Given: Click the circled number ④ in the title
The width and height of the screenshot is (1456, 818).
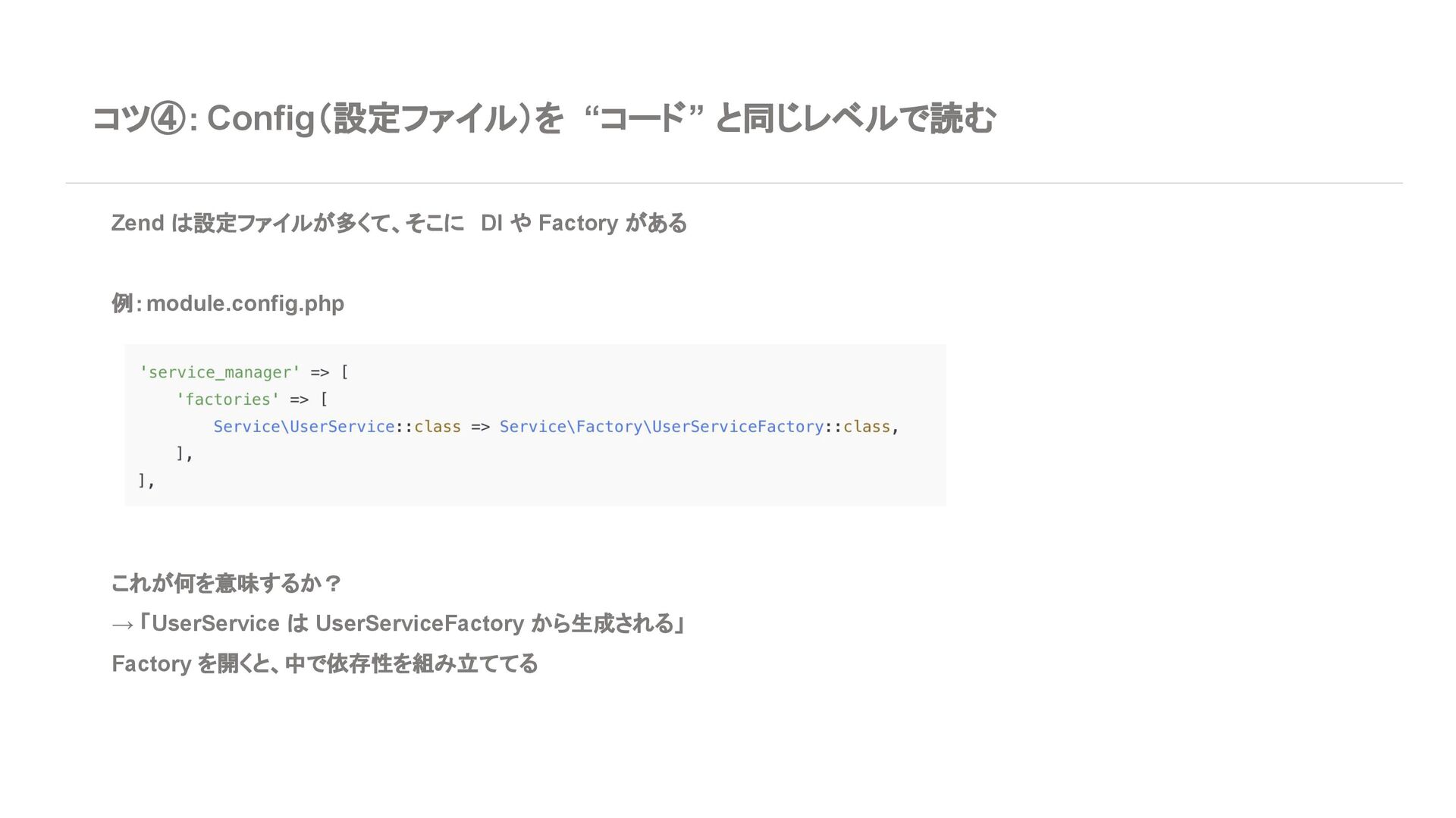Looking at the screenshot, I should 168,119.
